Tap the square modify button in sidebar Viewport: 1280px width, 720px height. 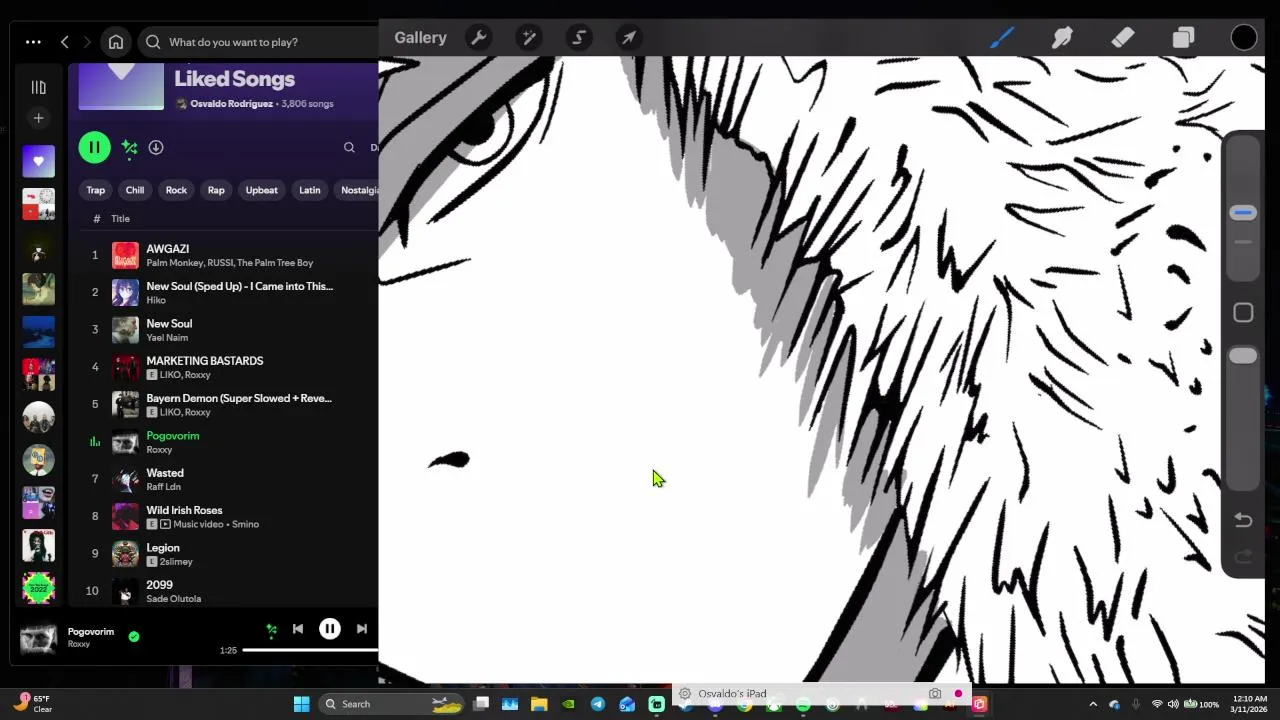coord(1243,313)
